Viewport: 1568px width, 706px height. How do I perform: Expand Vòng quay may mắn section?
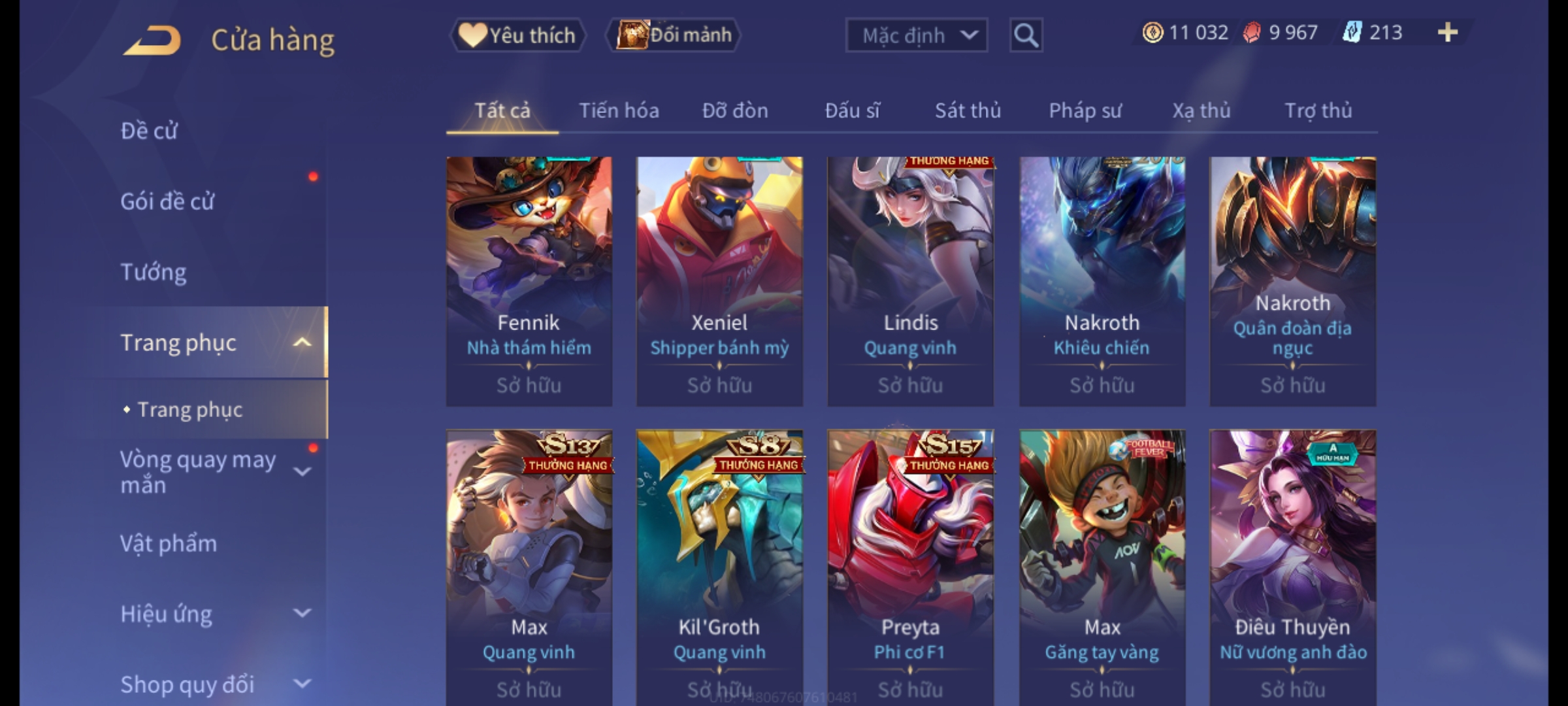click(x=302, y=472)
